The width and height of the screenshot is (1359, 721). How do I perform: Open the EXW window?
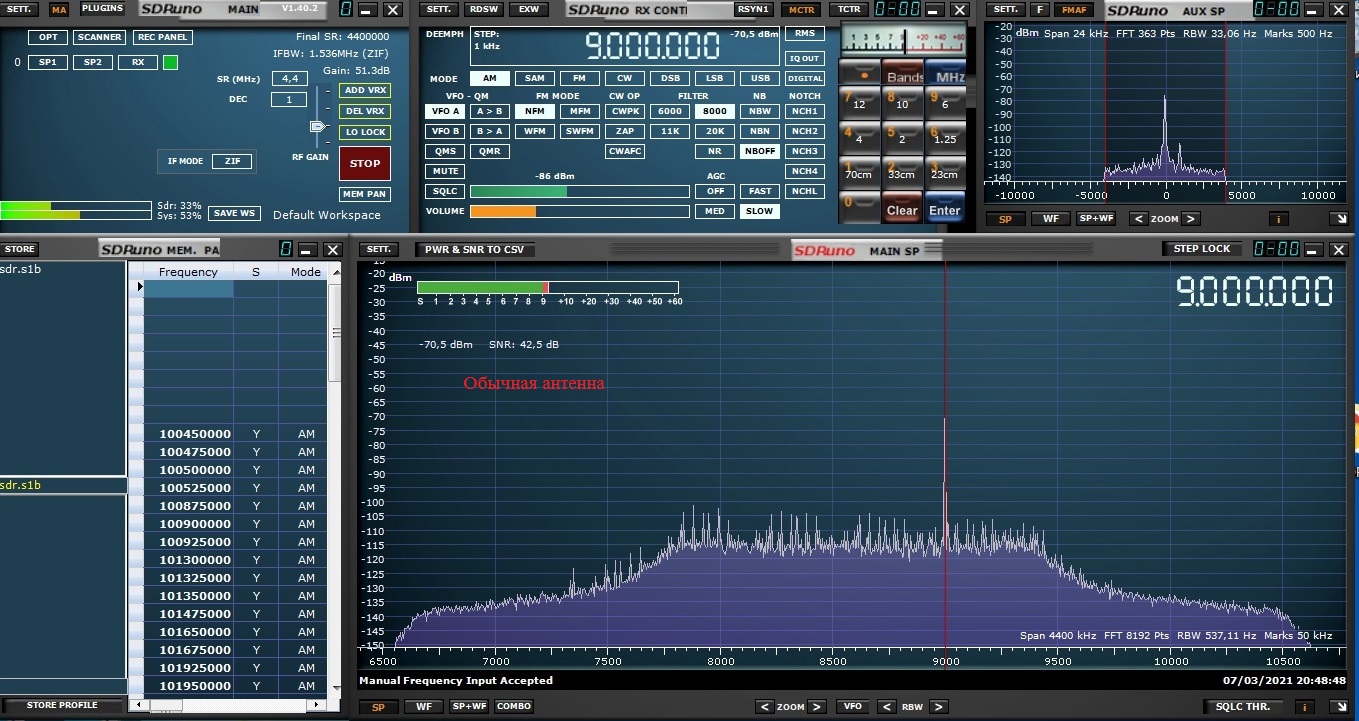pyautogui.click(x=528, y=9)
